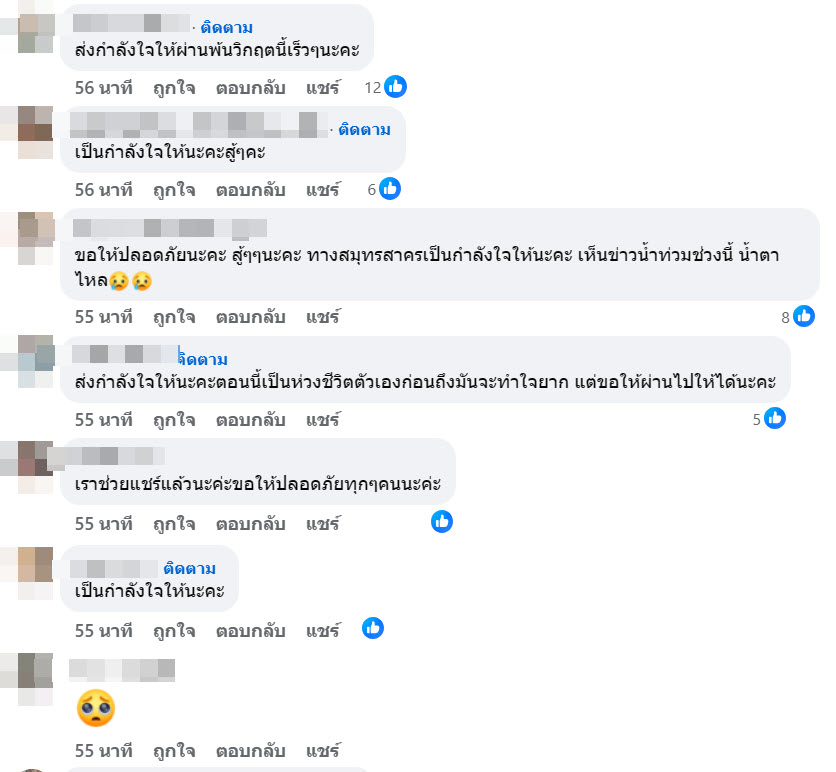Like the 'เราช่วยแชร์แล้วนะคะ' comment via ถูกใจ
836x772 pixels.
[x=174, y=523]
